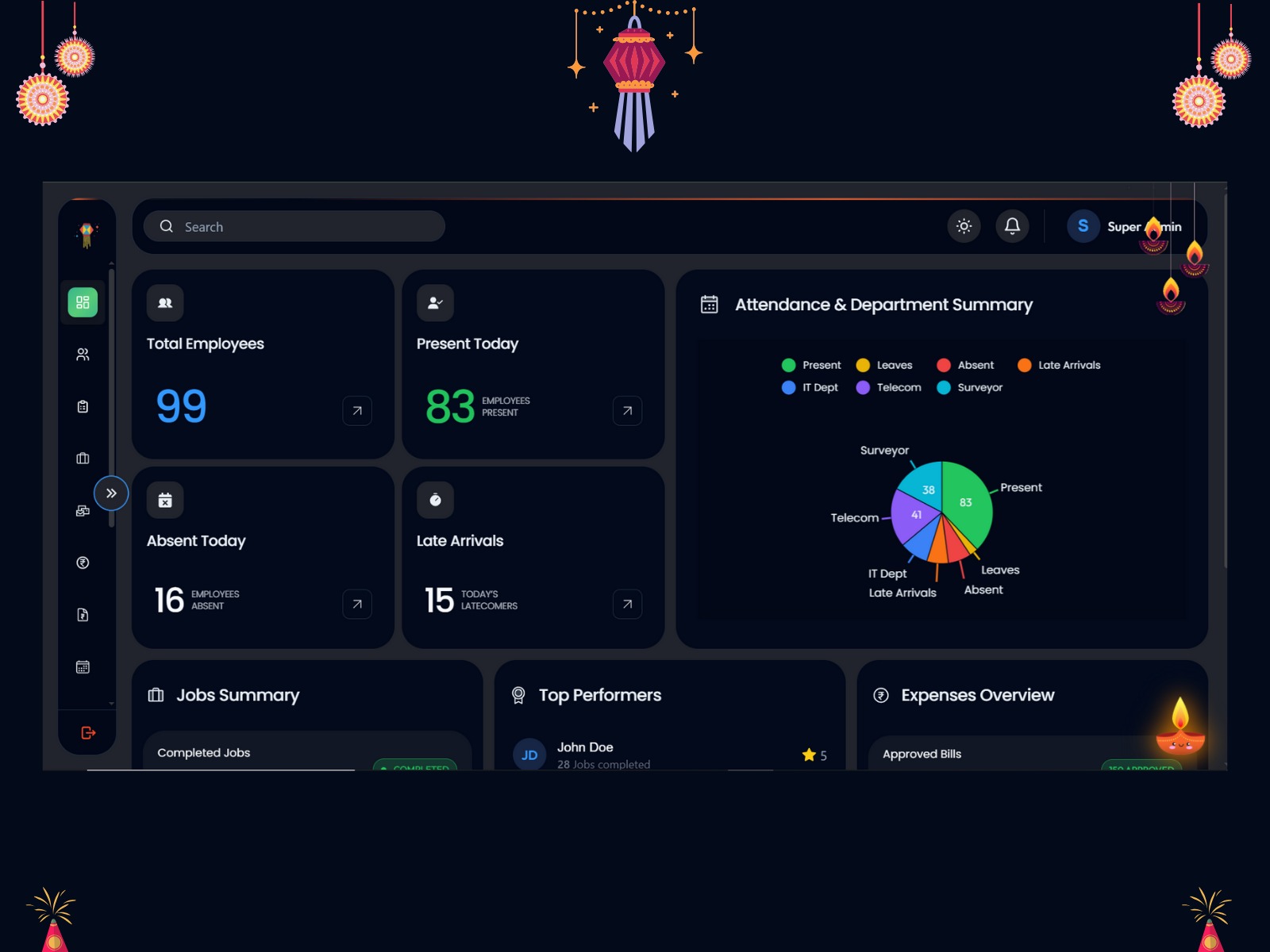Select the rupee expenses icon in sidebar
This screenshot has width=1270, height=952.
coord(83,562)
